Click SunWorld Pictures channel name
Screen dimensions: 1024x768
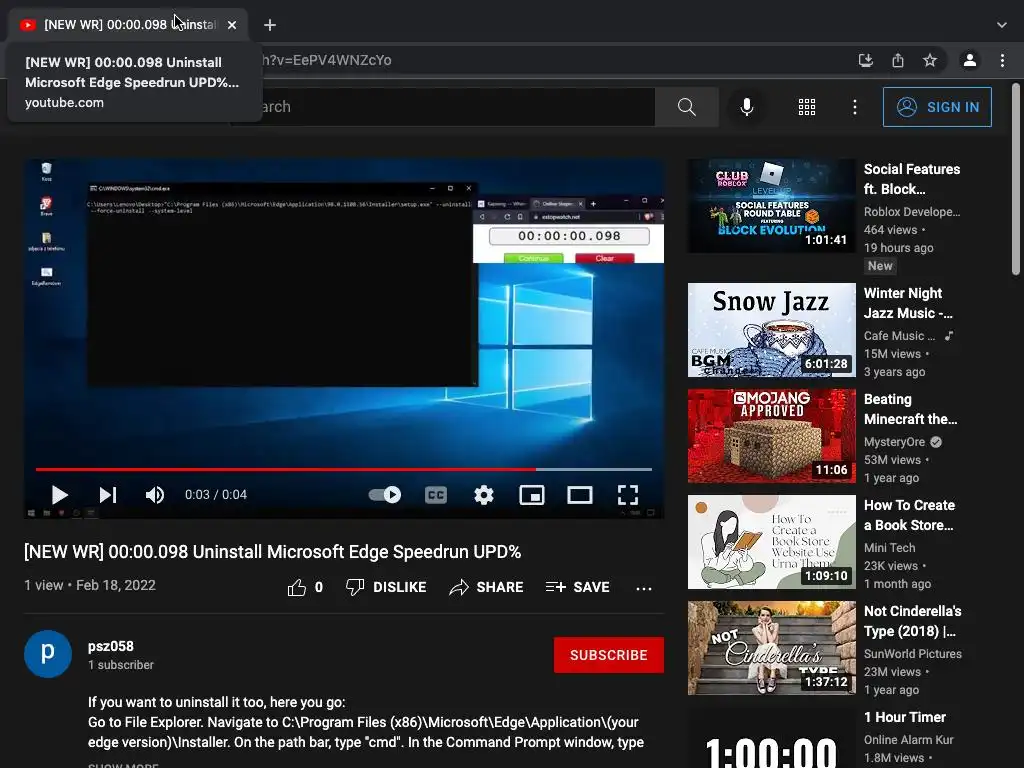pyautogui.click(x=913, y=654)
